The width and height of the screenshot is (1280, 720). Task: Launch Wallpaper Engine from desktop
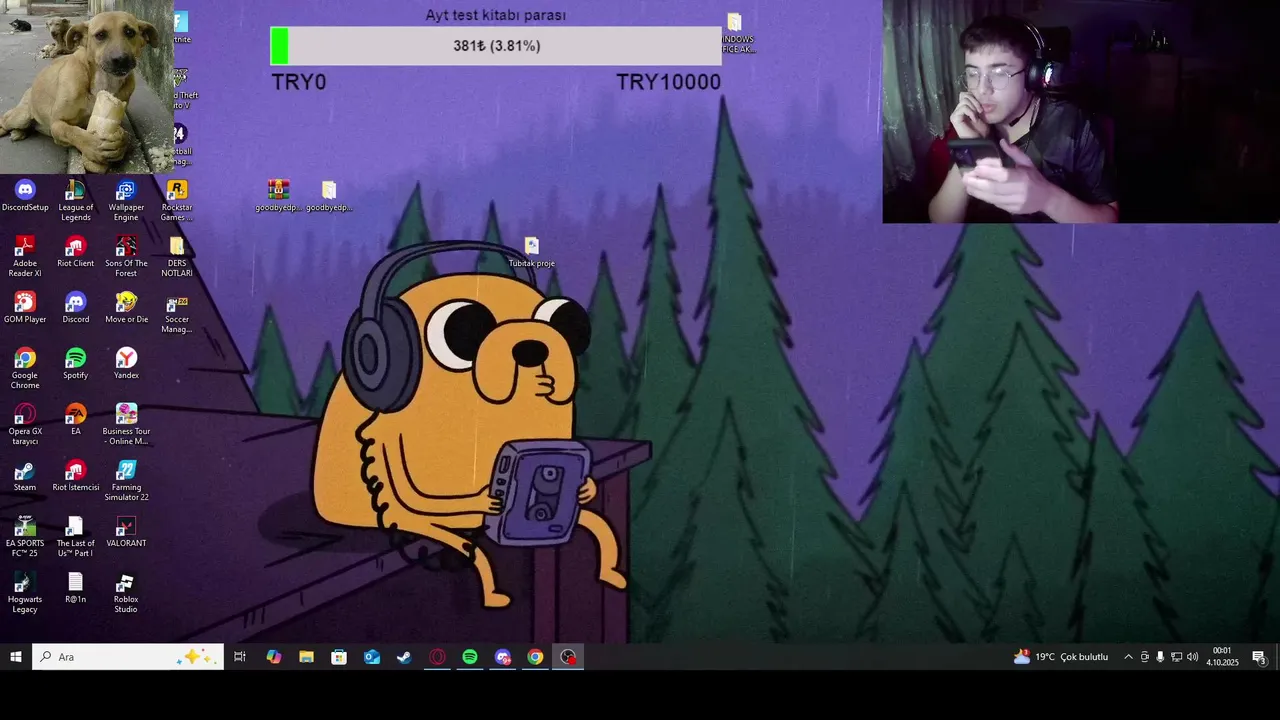tap(126, 200)
